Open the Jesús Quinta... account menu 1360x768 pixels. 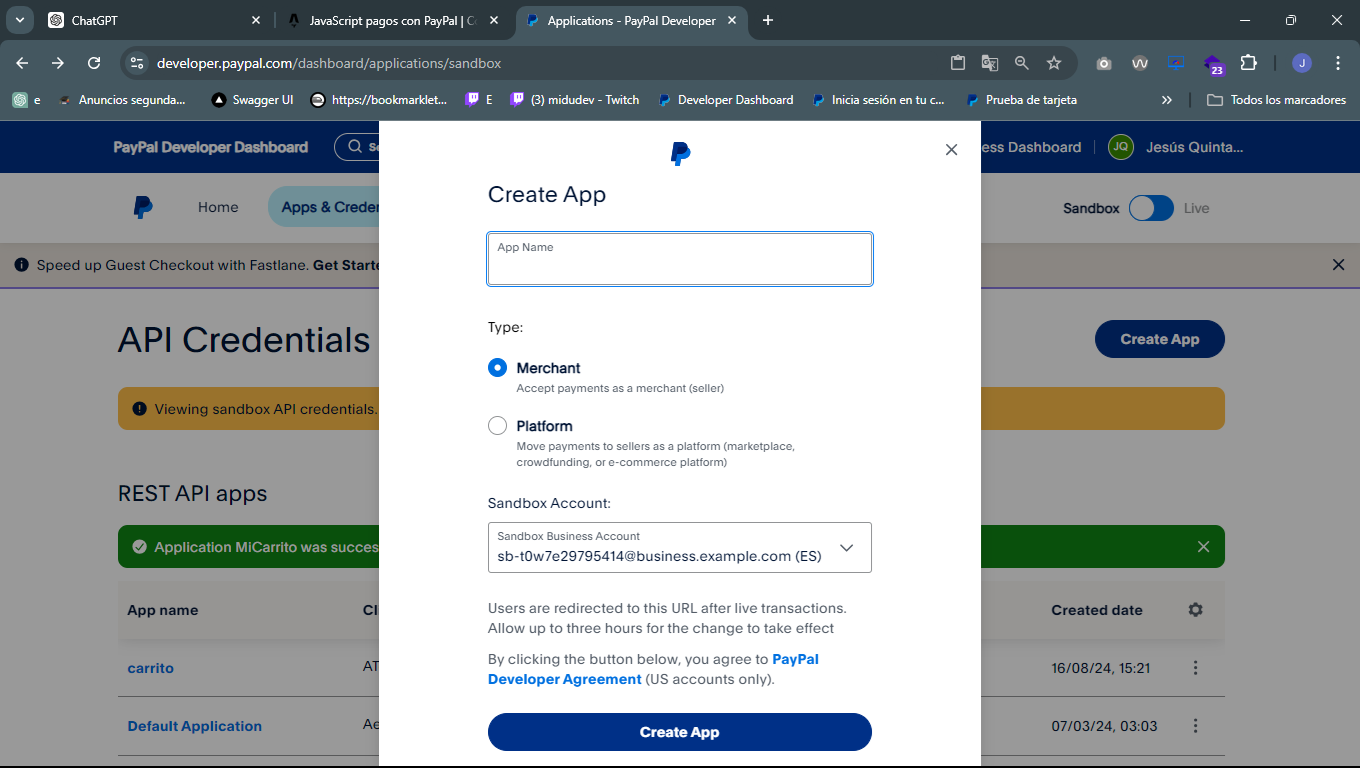pos(1194,147)
